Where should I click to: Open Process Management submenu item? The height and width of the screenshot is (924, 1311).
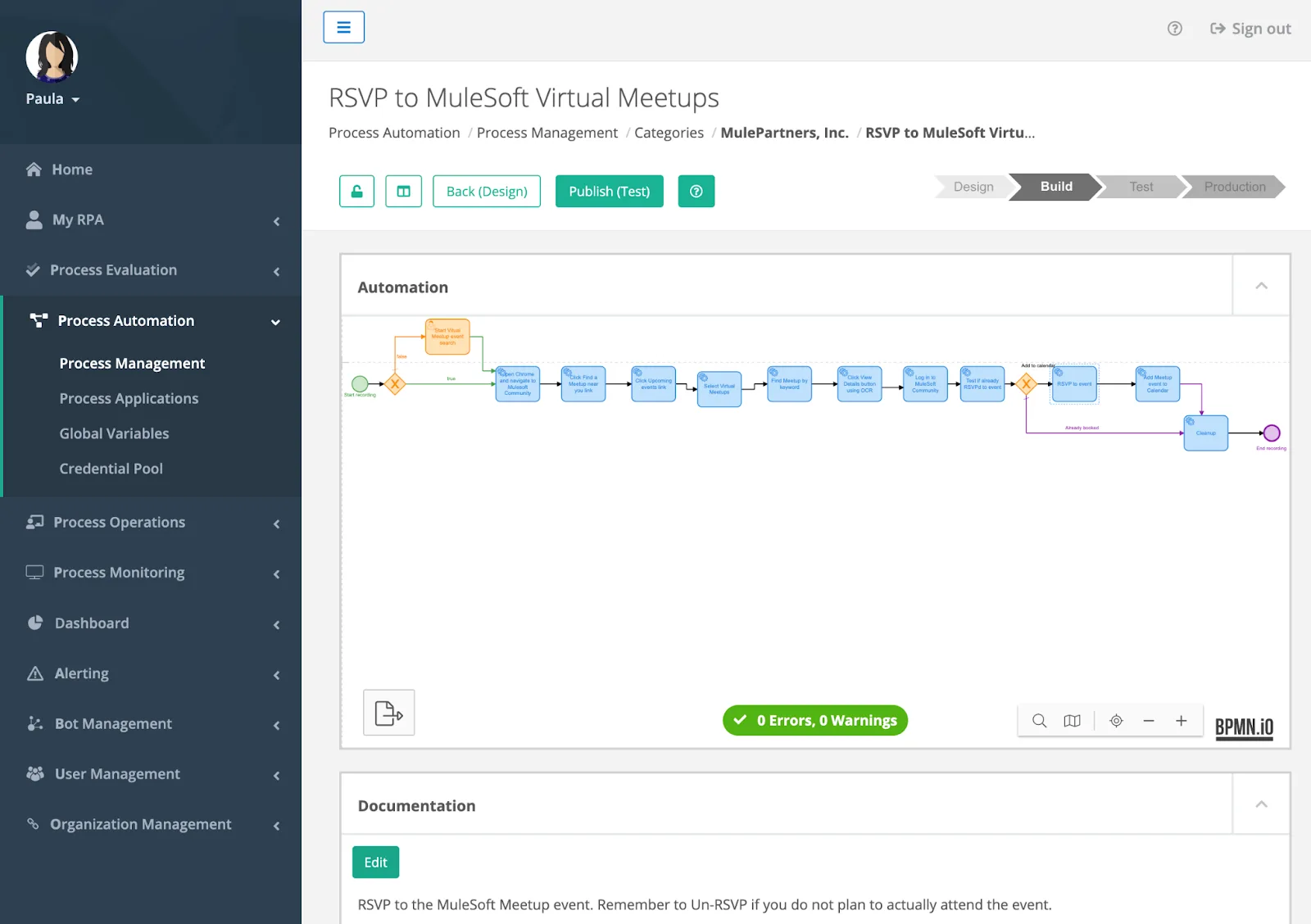pos(132,363)
